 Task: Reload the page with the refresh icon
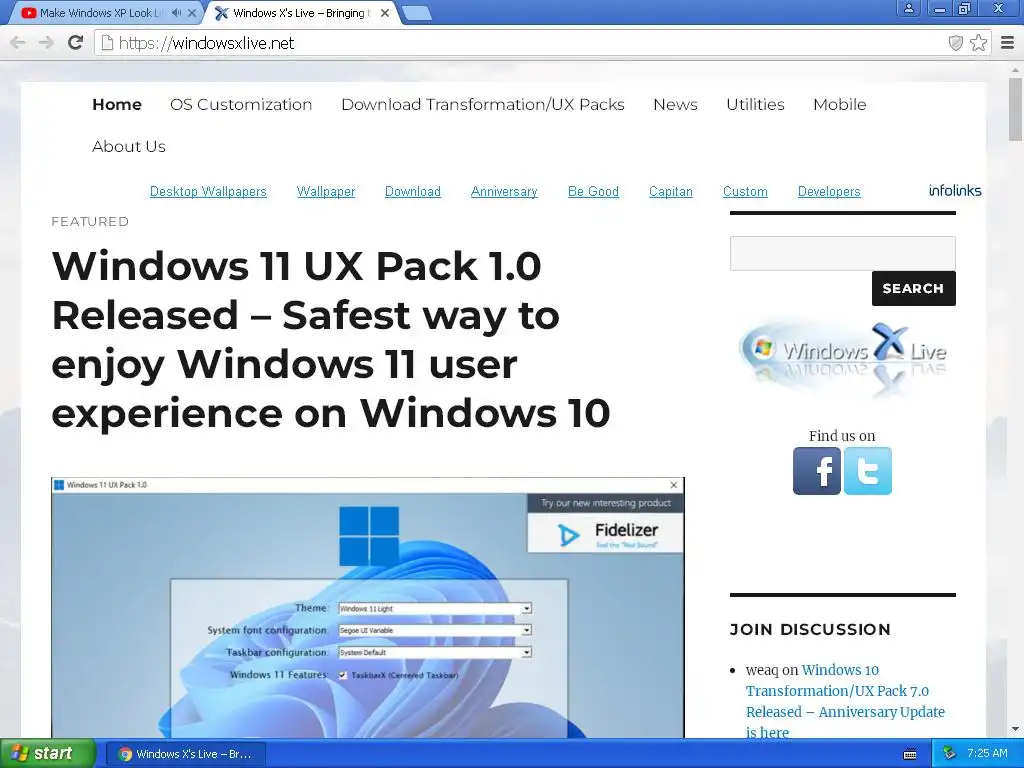[x=75, y=43]
